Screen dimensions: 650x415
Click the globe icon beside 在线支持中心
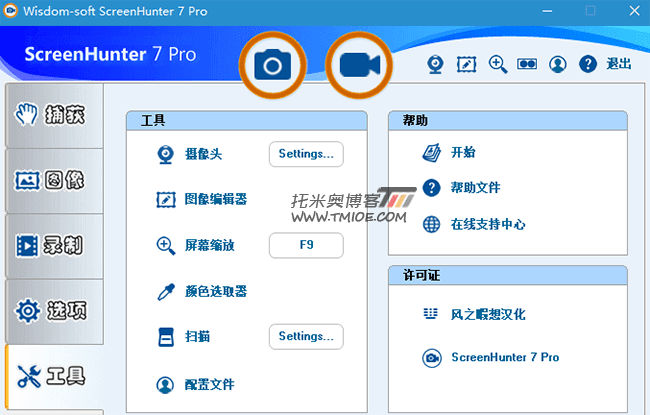tap(432, 224)
